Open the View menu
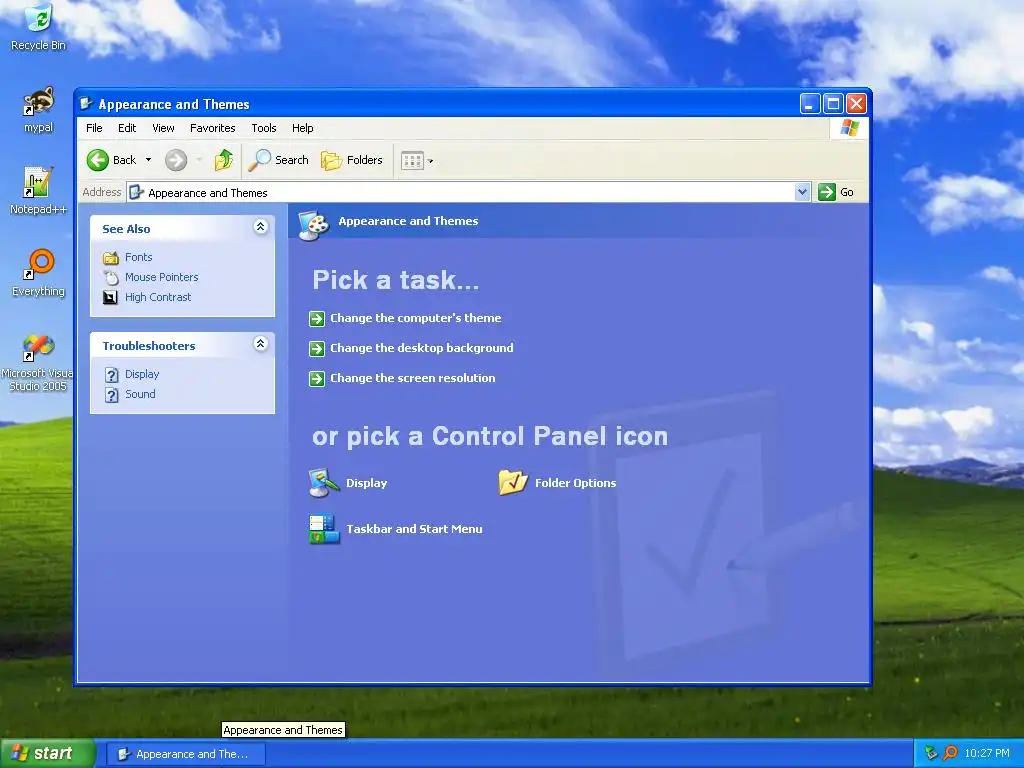The height and width of the screenshot is (768, 1024). tap(163, 128)
